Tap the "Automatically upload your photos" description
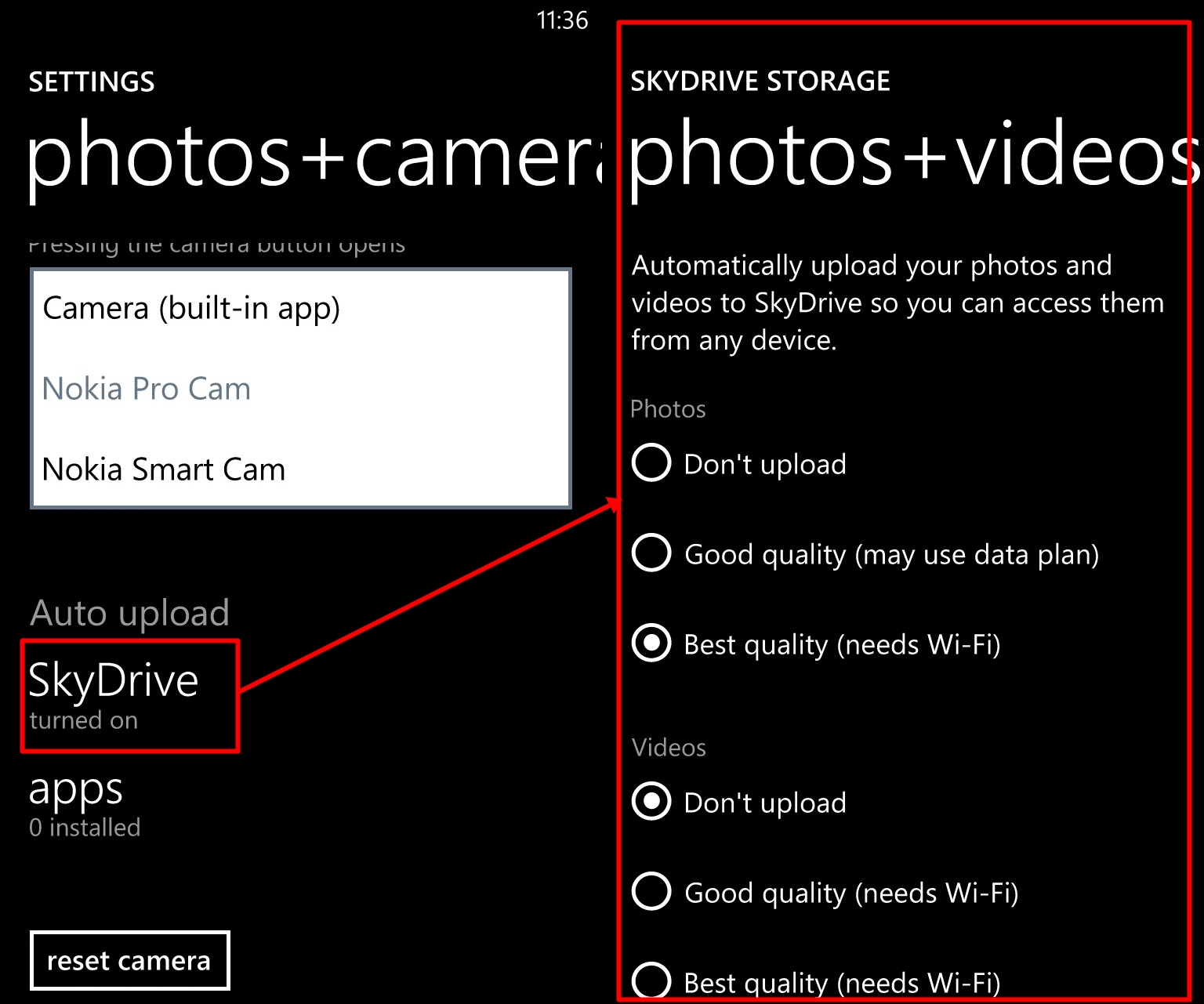 898,303
